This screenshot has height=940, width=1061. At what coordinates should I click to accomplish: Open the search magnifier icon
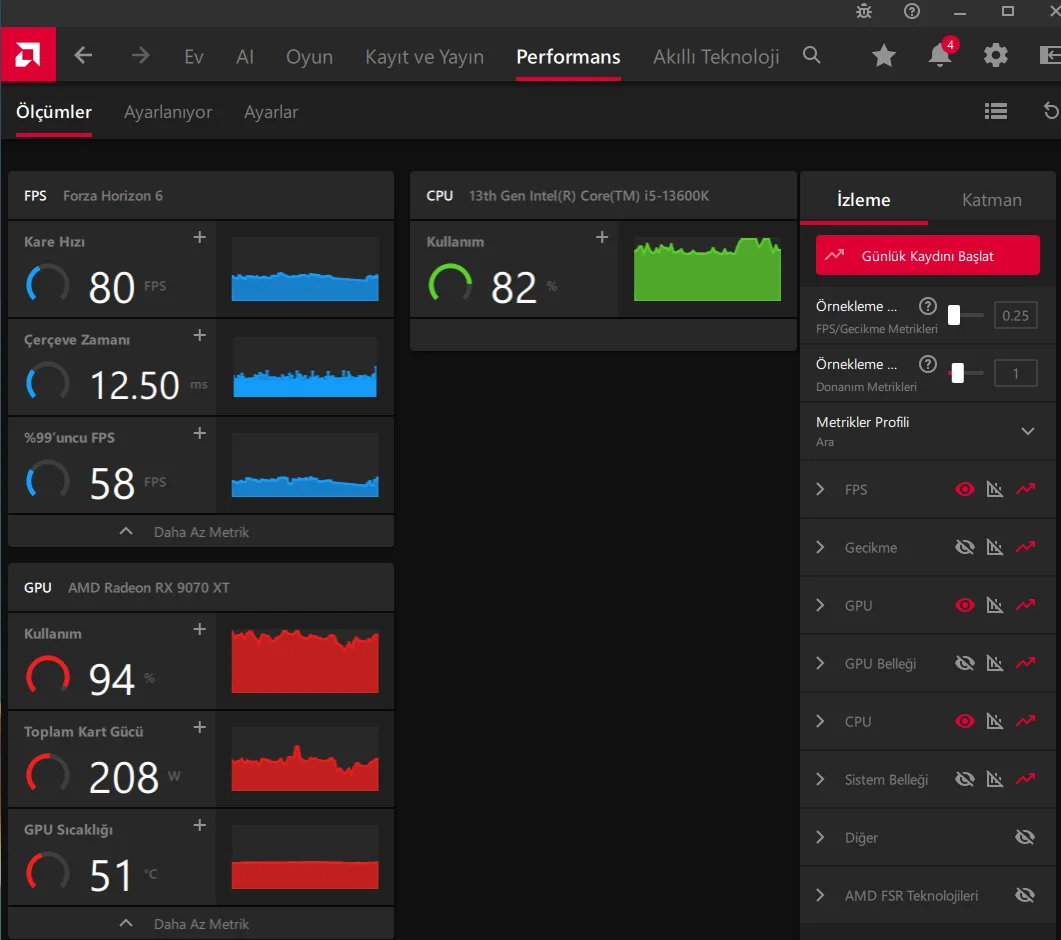pyautogui.click(x=811, y=55)
